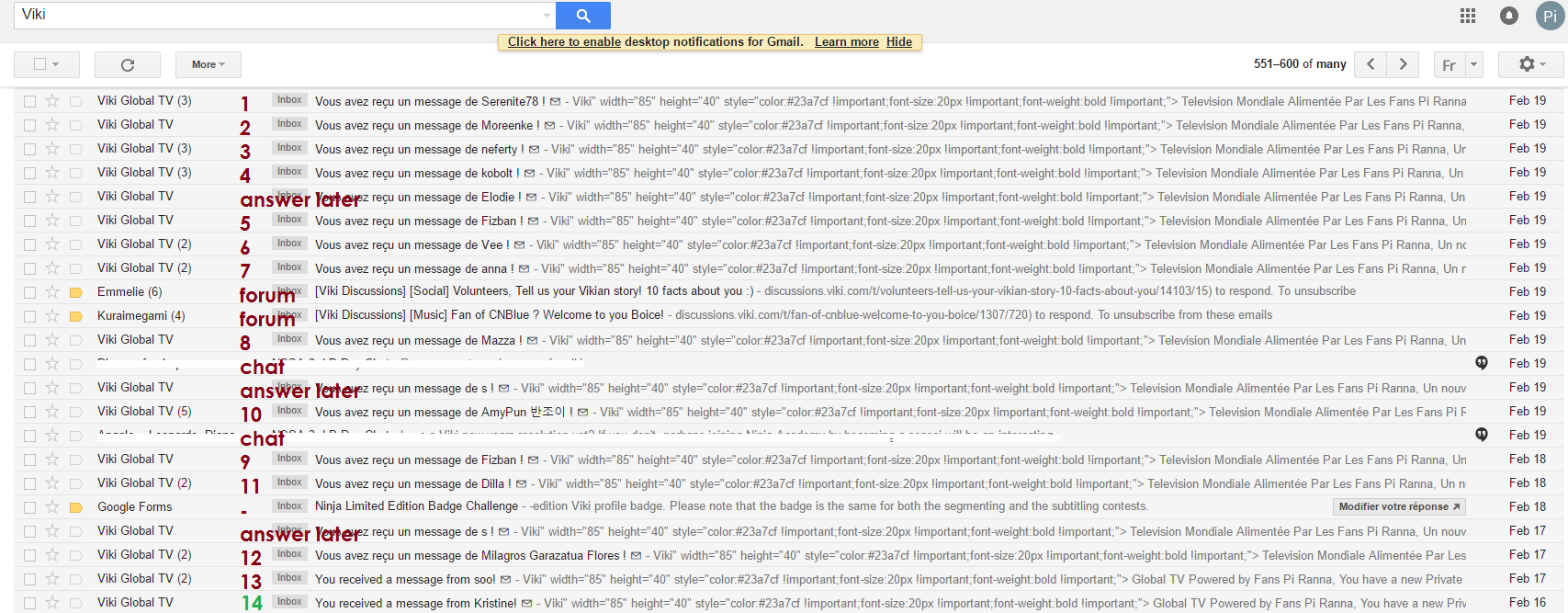Hide the desktop notifications banner

coord(899,42)
